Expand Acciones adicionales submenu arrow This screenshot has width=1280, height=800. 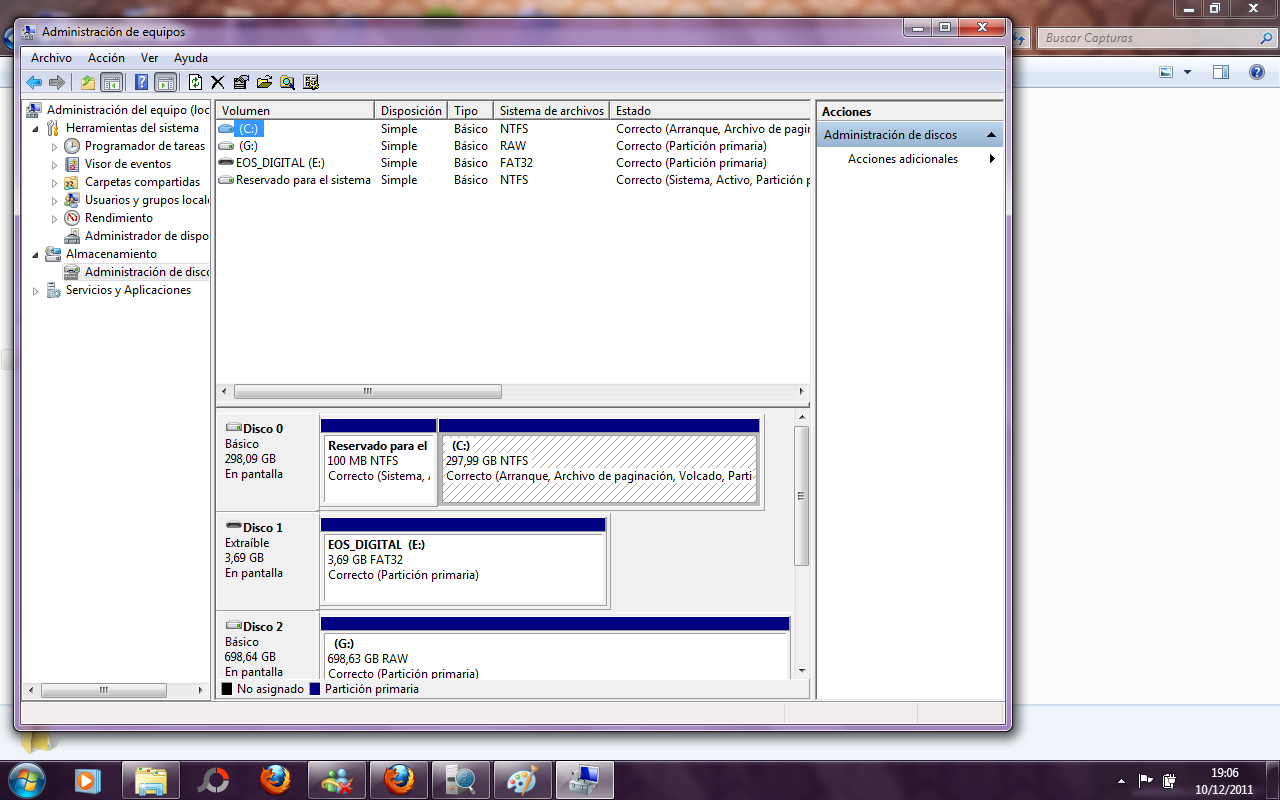click(992, 159)
